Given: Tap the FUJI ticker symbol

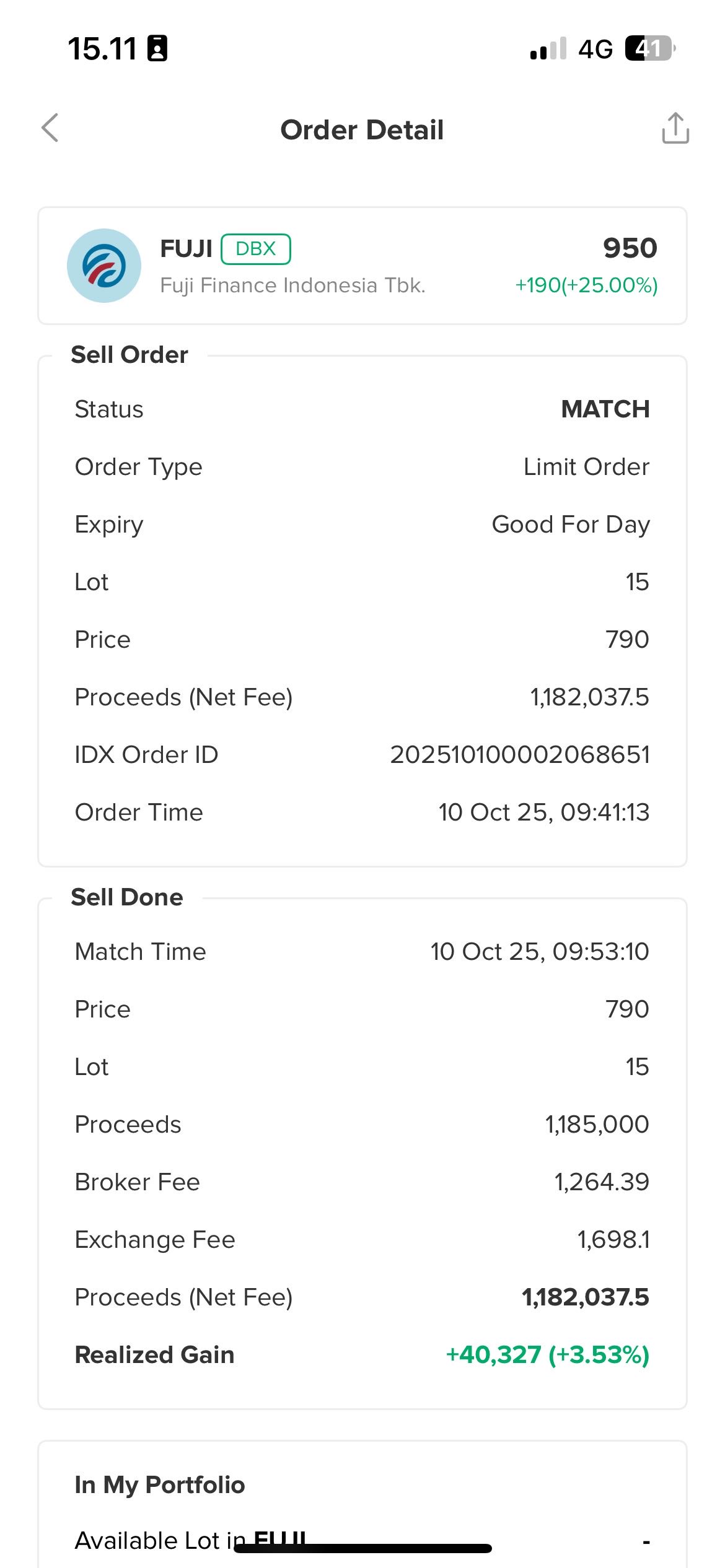Looking at the screenshot, I should point(186,249).
